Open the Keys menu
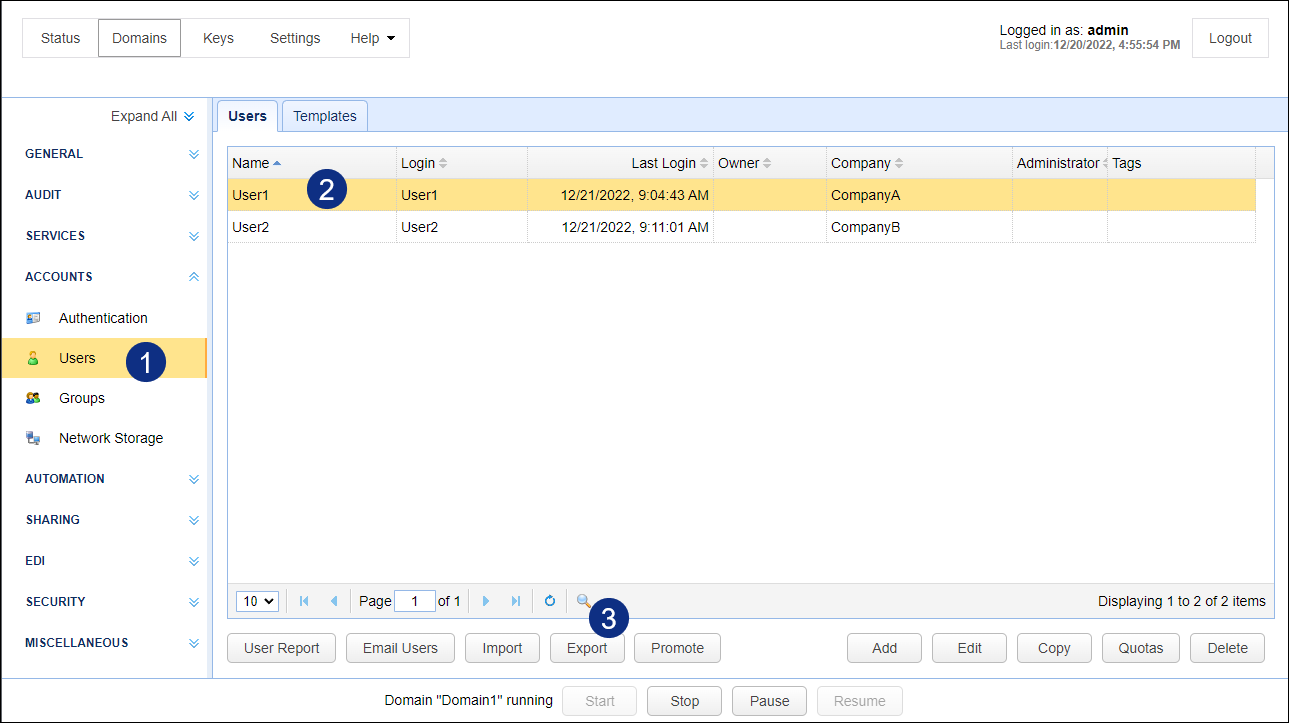Viewport: 1289px width, 723px height. point(218,38)
